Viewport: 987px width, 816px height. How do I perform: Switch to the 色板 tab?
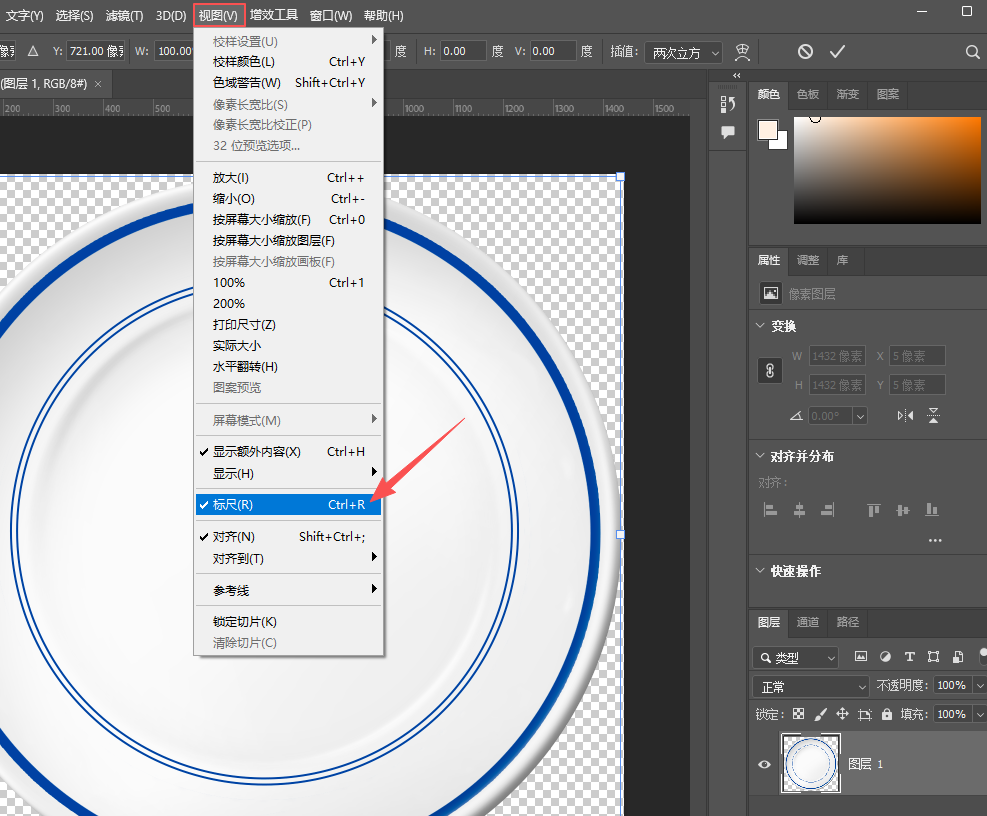pyautogui.click(x=808, y=94)
